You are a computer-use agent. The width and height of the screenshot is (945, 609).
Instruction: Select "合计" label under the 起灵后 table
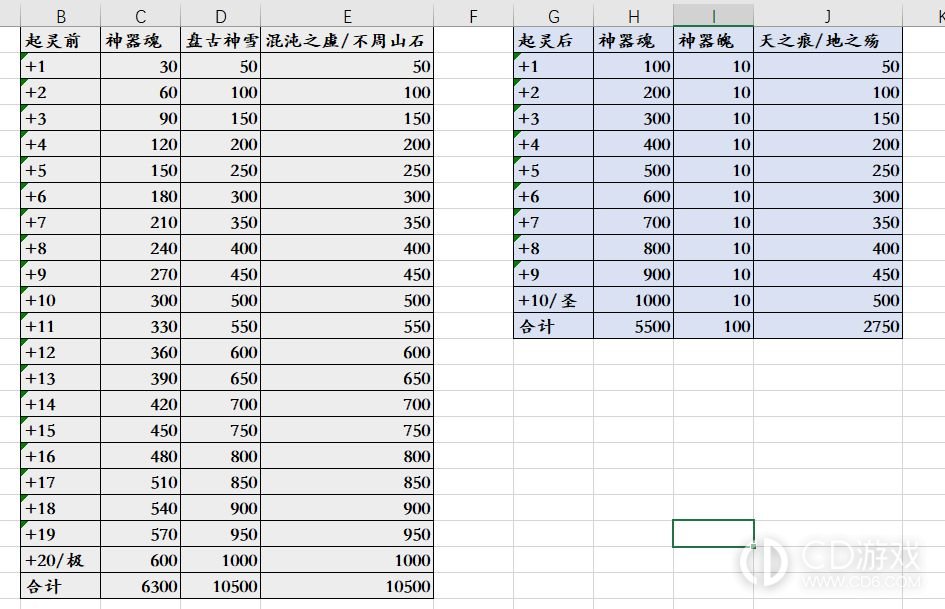click(553, 326)
